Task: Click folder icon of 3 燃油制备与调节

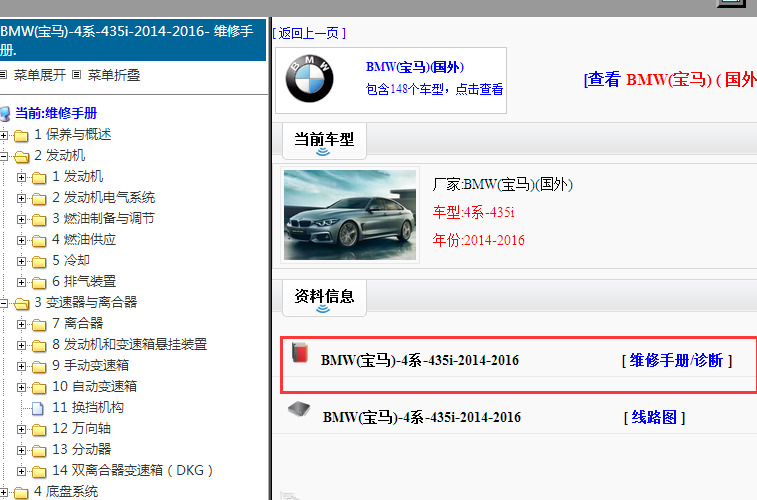Action: point(39,220)
